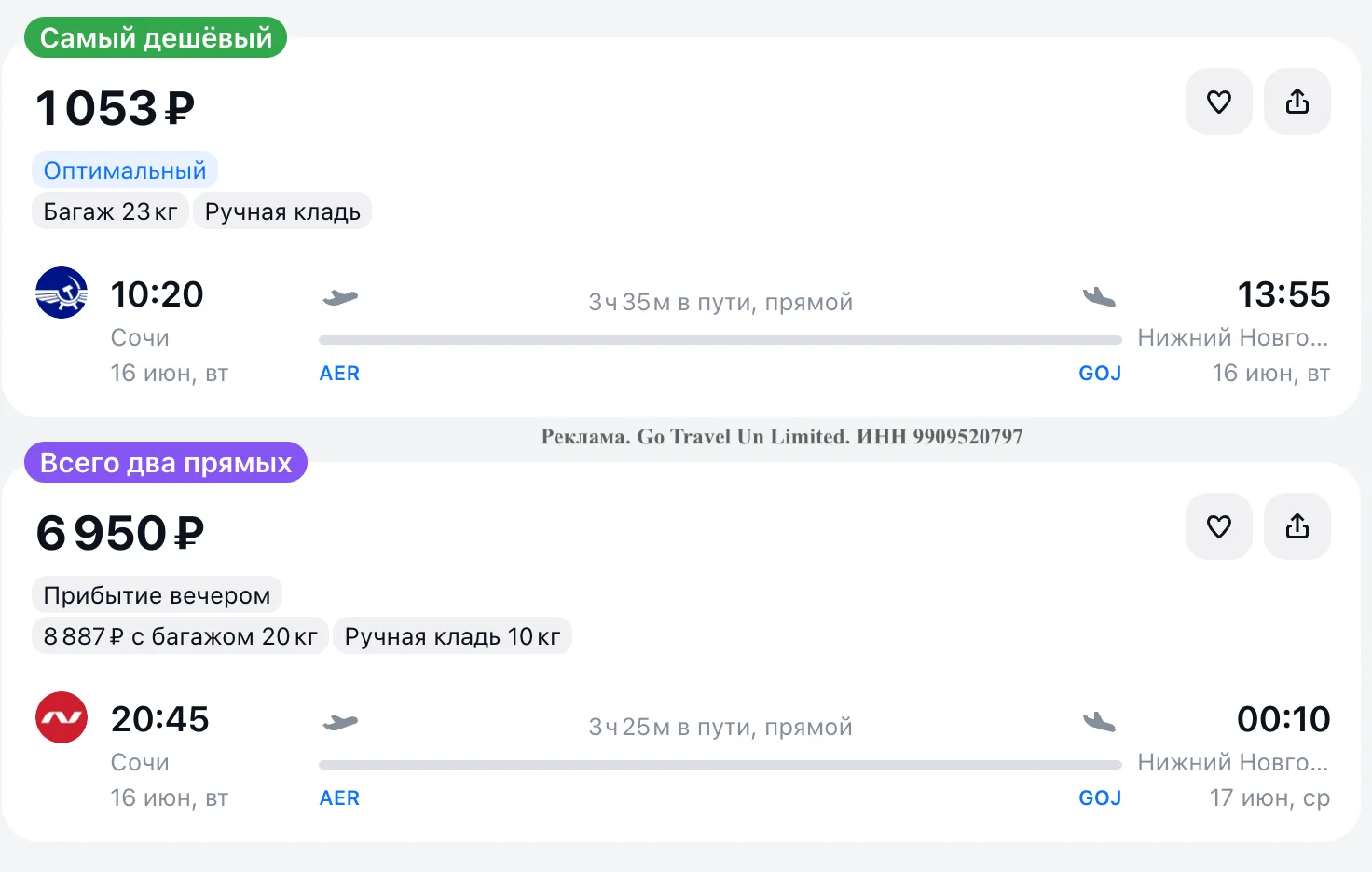1372x872 pixels.
Task: Share the 6950 ₽ flight ticket
Action: click(x=1297, y=526)
